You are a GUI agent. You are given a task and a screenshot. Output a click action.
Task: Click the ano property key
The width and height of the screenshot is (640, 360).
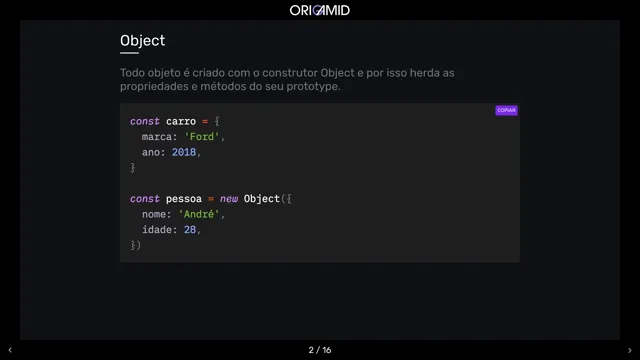coord(151,152)
